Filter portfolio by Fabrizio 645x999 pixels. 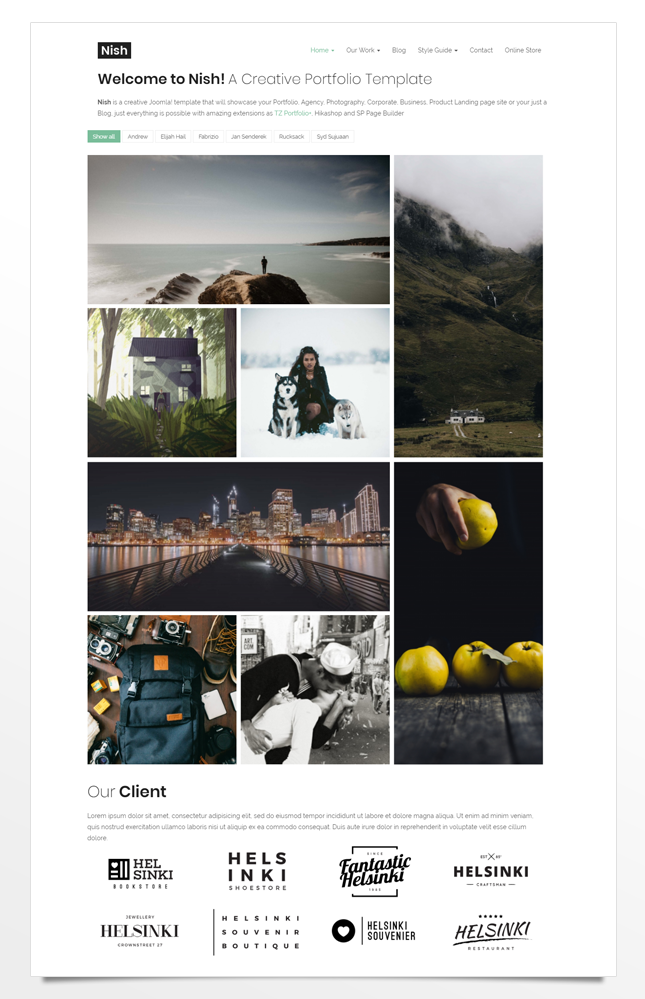[208, 136]
